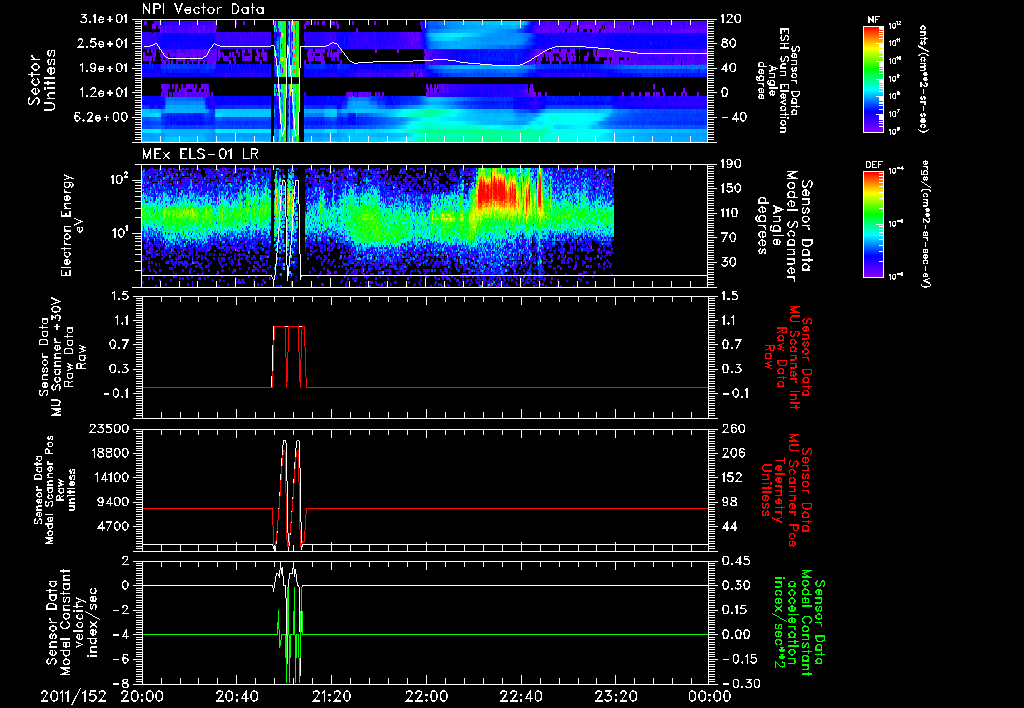Screen dimensions: 1024x708
Task: Click the '14100' scanner position tick value
Action: 110,477
